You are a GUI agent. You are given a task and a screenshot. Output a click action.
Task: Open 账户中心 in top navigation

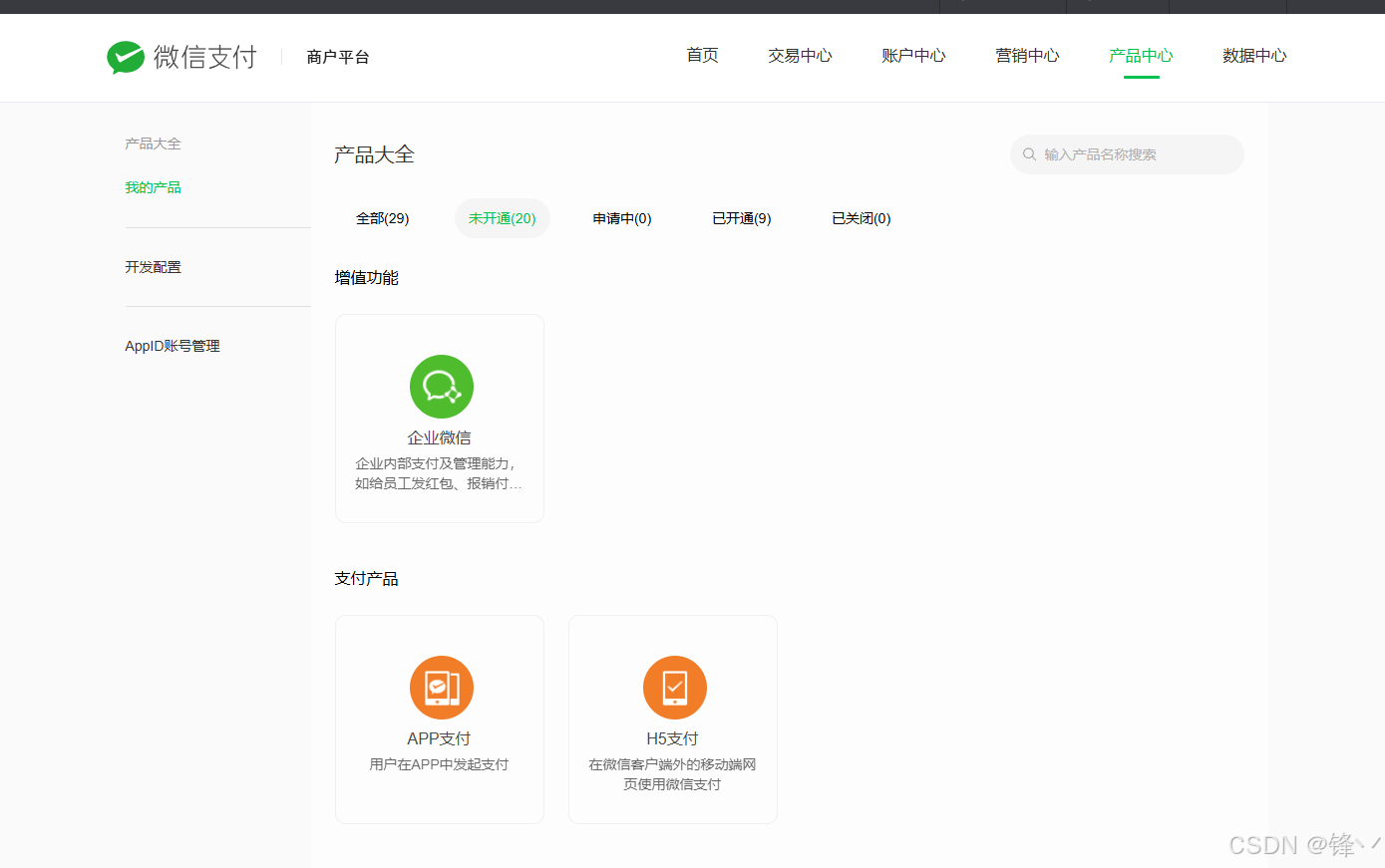pos(913,56)
